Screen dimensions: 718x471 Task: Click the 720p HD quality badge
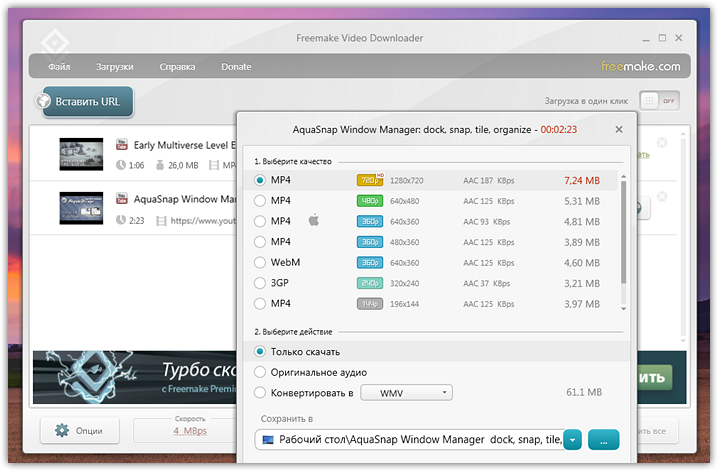(370, 180)
